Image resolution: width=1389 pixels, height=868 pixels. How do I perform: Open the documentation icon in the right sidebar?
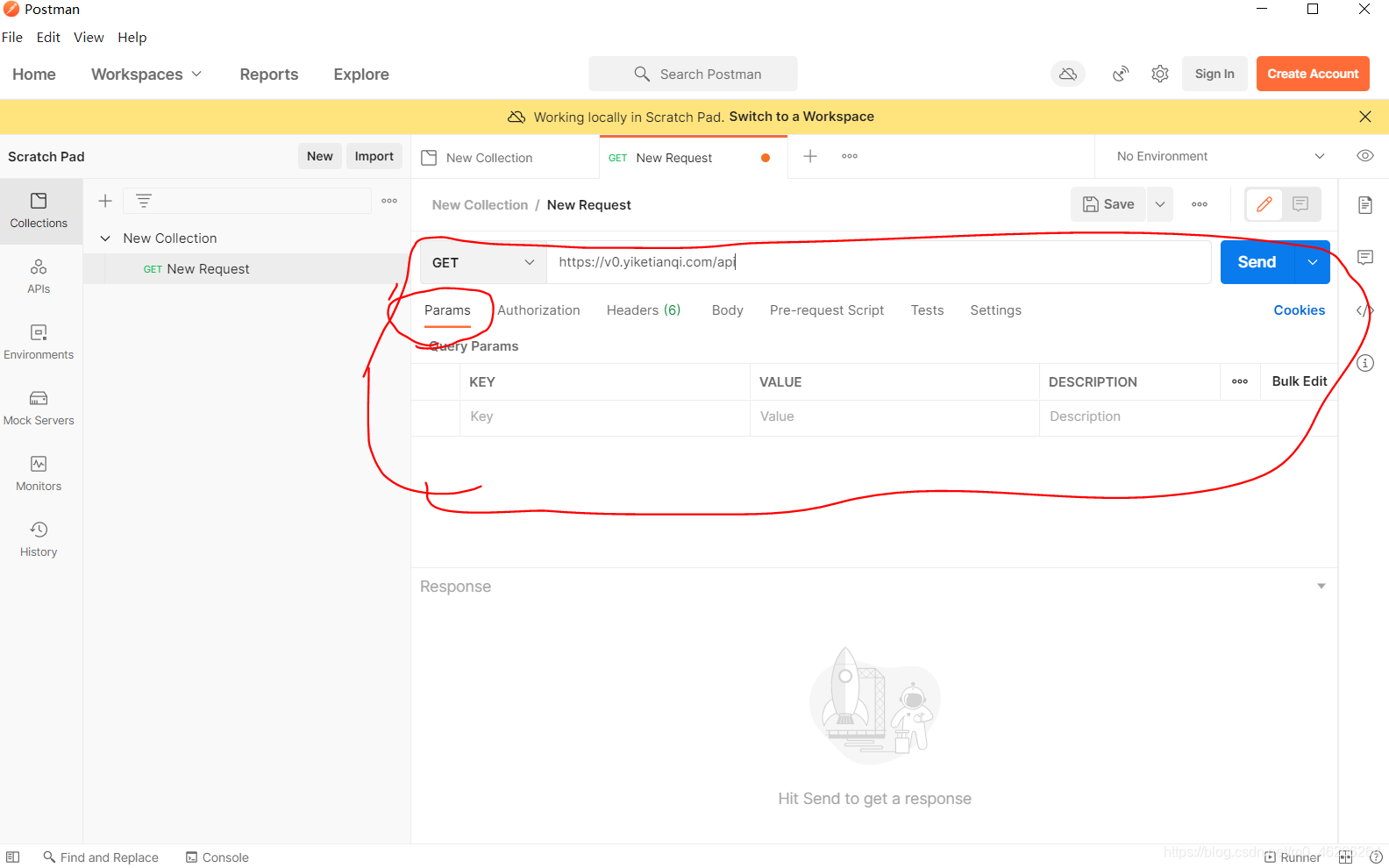click(x=1365, y=205)
